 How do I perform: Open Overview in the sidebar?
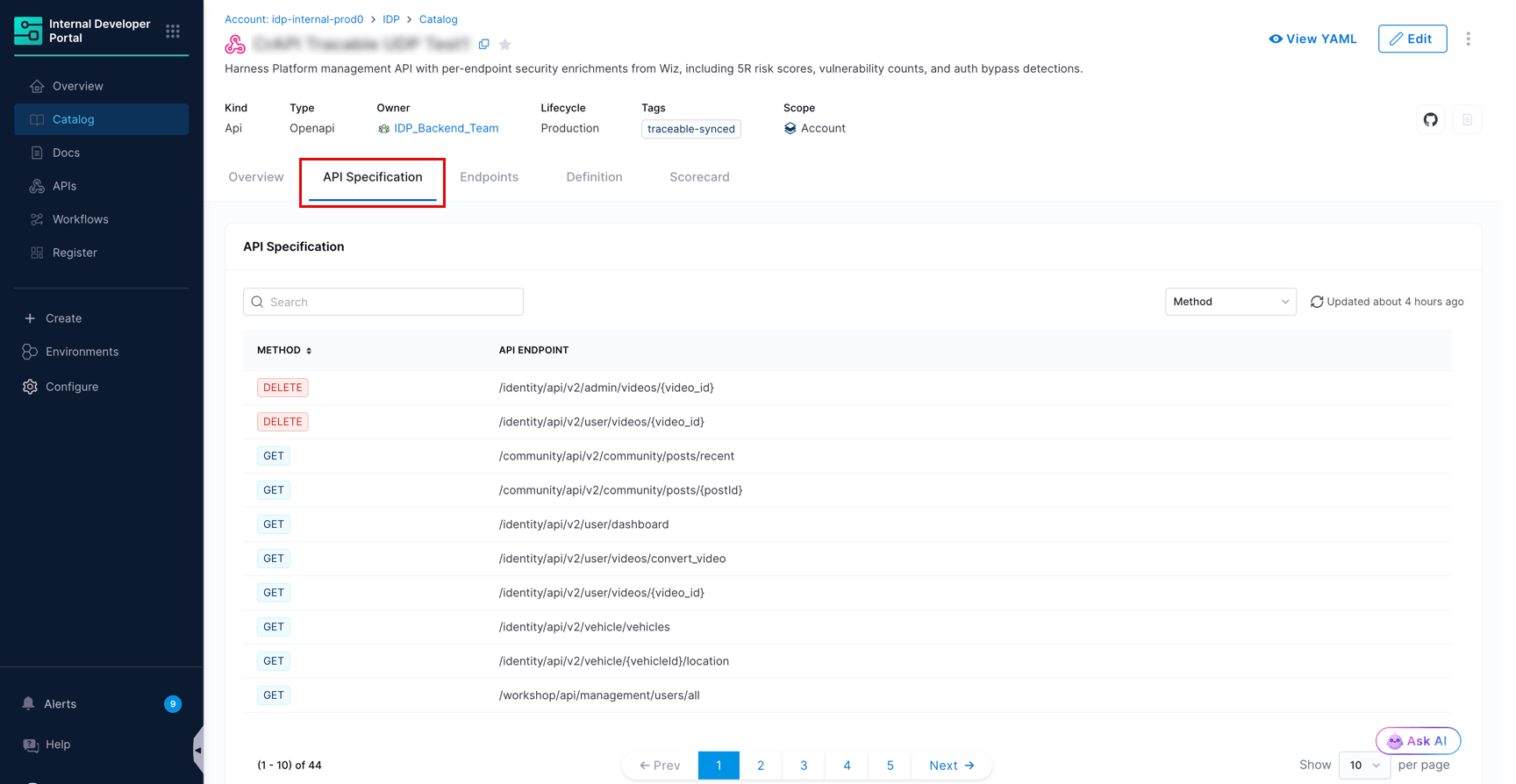click(x=101, y=86)
